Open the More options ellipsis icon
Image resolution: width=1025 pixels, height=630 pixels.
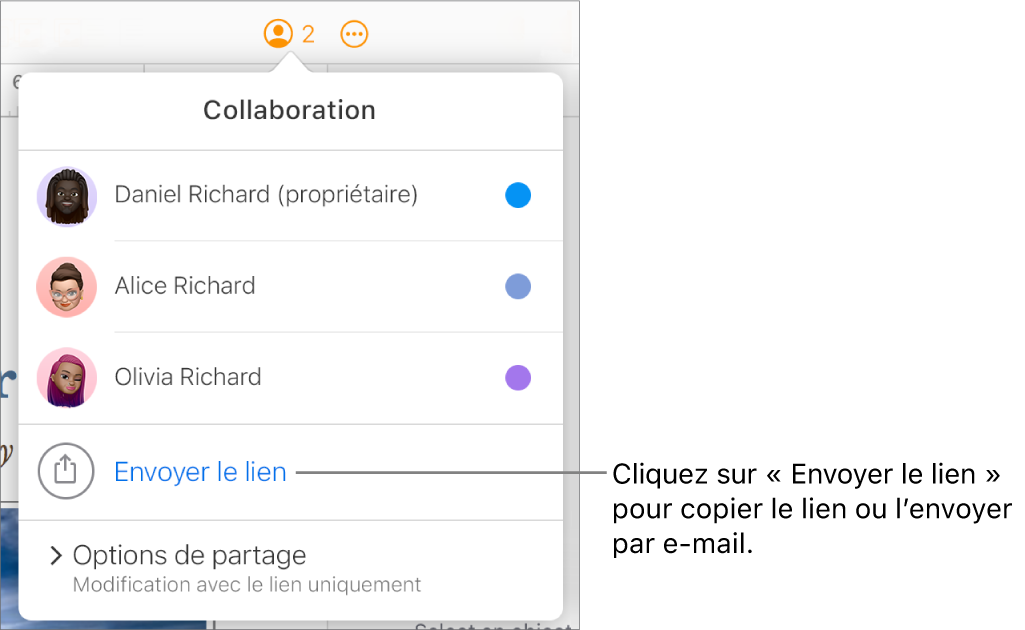355,33
